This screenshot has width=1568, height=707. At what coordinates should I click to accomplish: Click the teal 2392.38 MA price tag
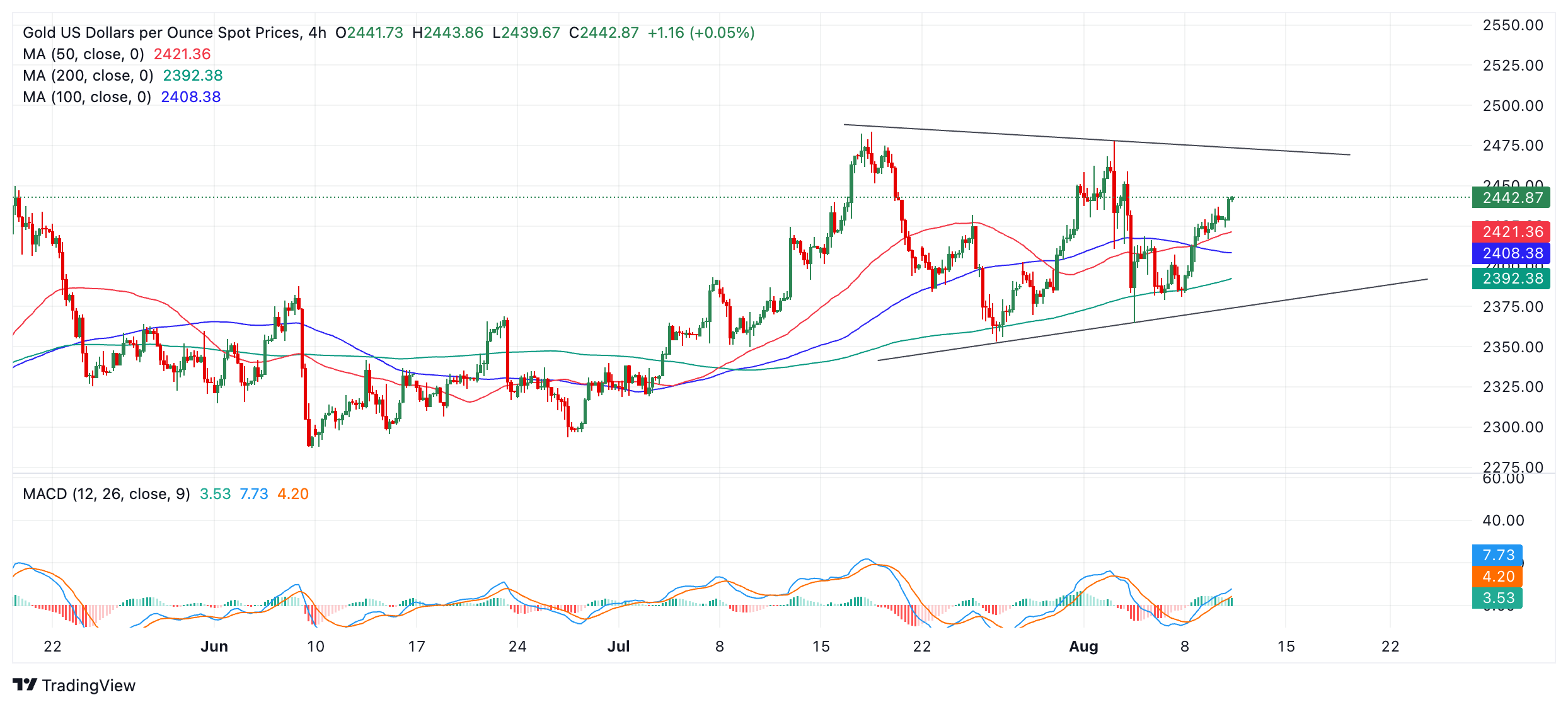click(1511, 279)
